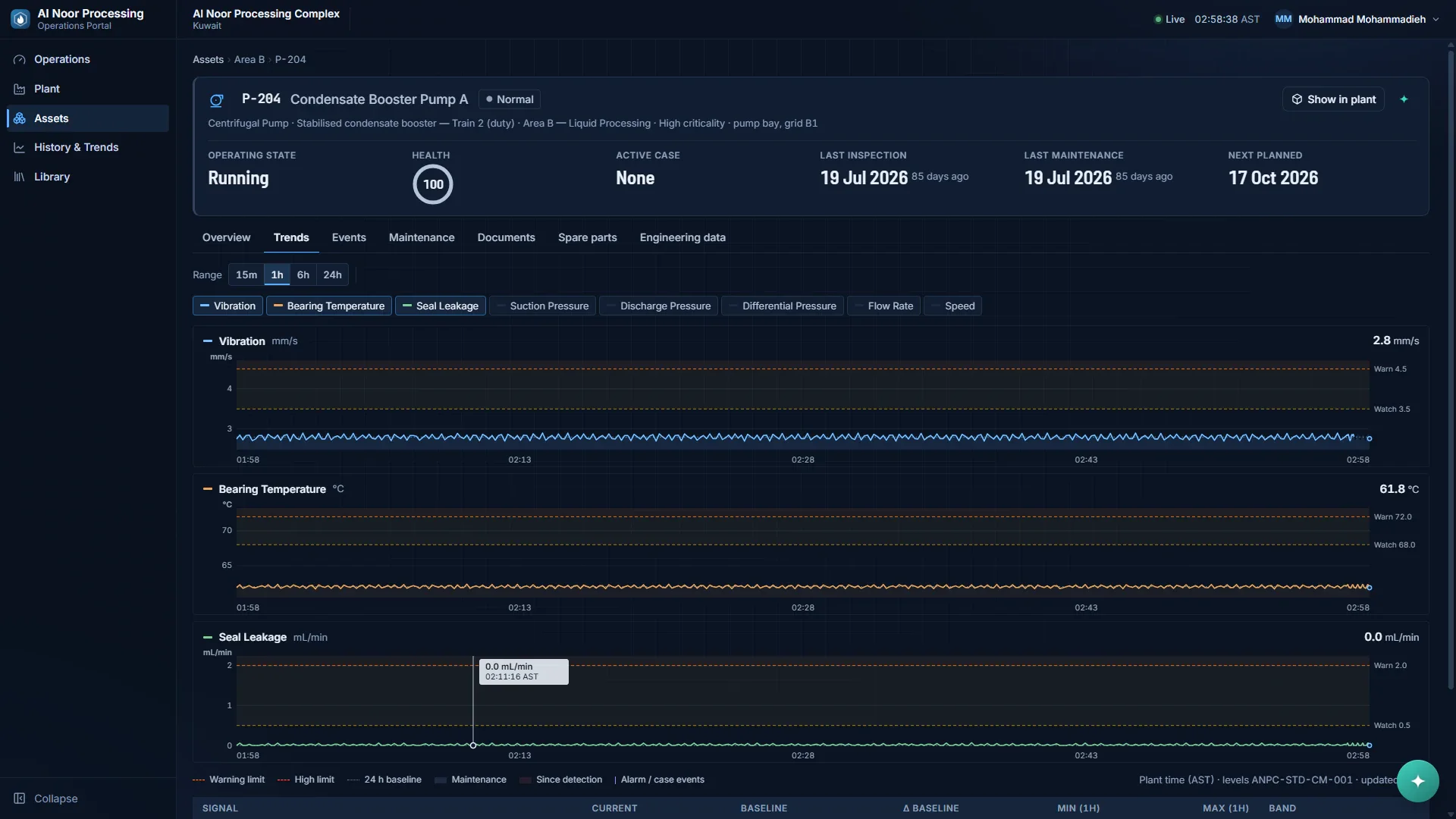Enable the Speed signal
Screen dimensions: 1456x819
click(952, 306)
